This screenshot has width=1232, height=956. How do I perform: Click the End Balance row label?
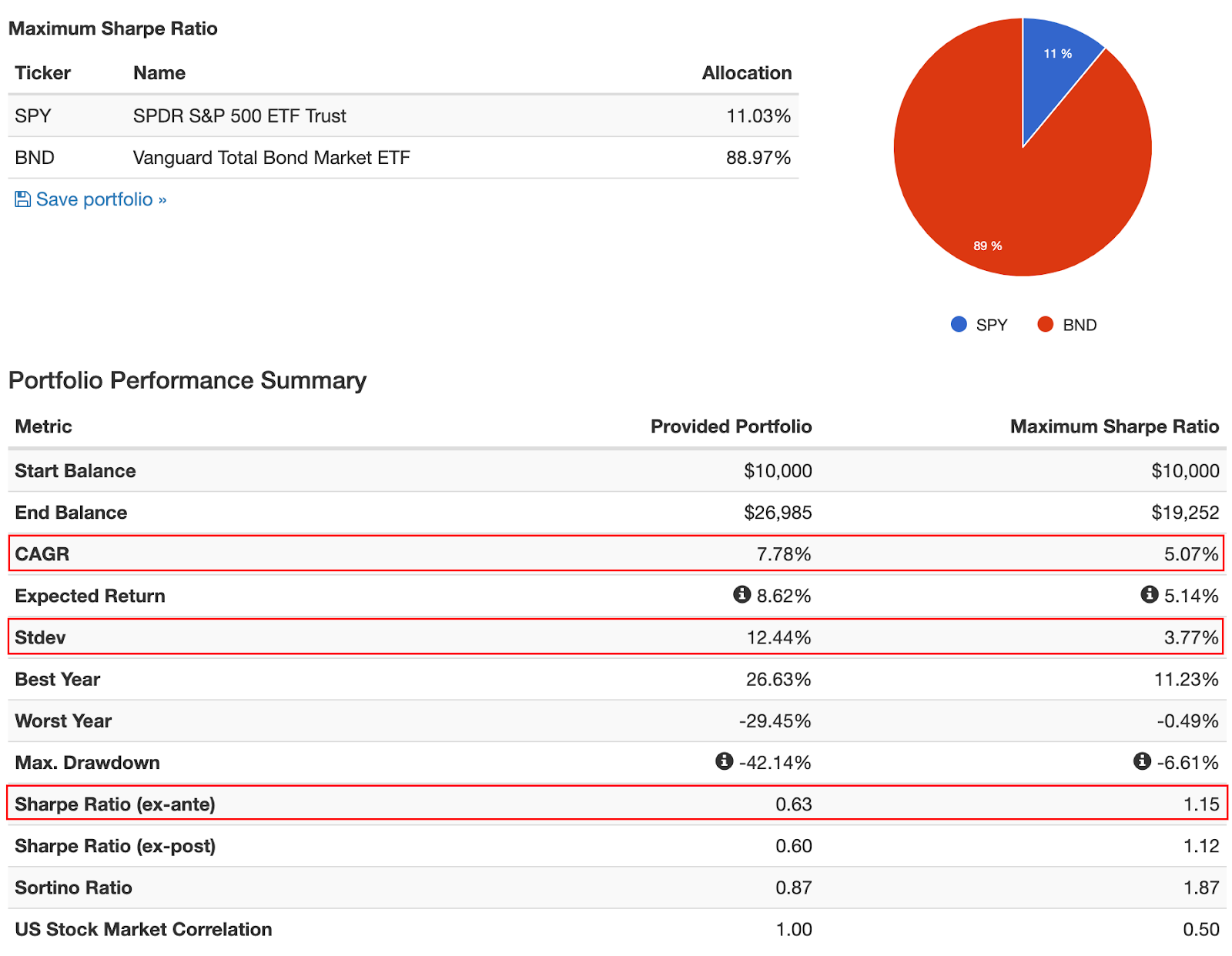[x=71, y=513]
